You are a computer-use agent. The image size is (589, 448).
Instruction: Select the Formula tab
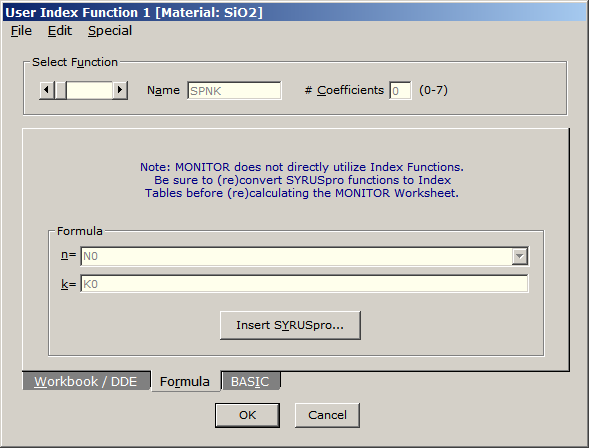(185, 382)
